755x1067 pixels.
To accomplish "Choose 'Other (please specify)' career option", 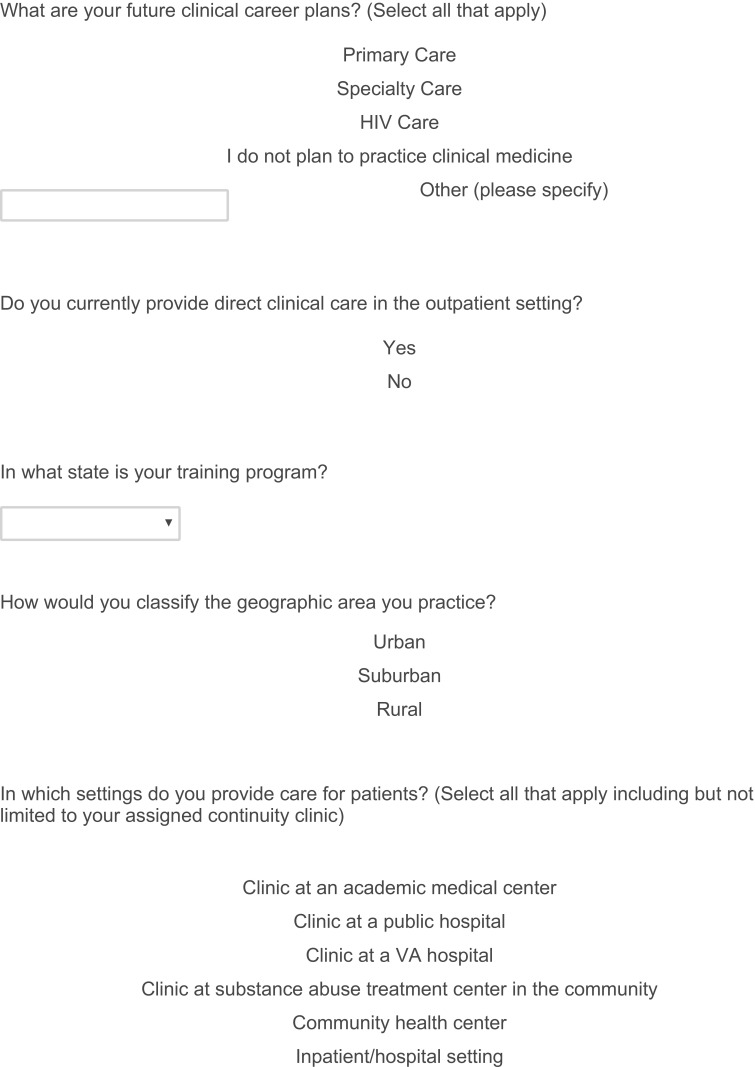I will pyautogui.click(x=513, y=190).
